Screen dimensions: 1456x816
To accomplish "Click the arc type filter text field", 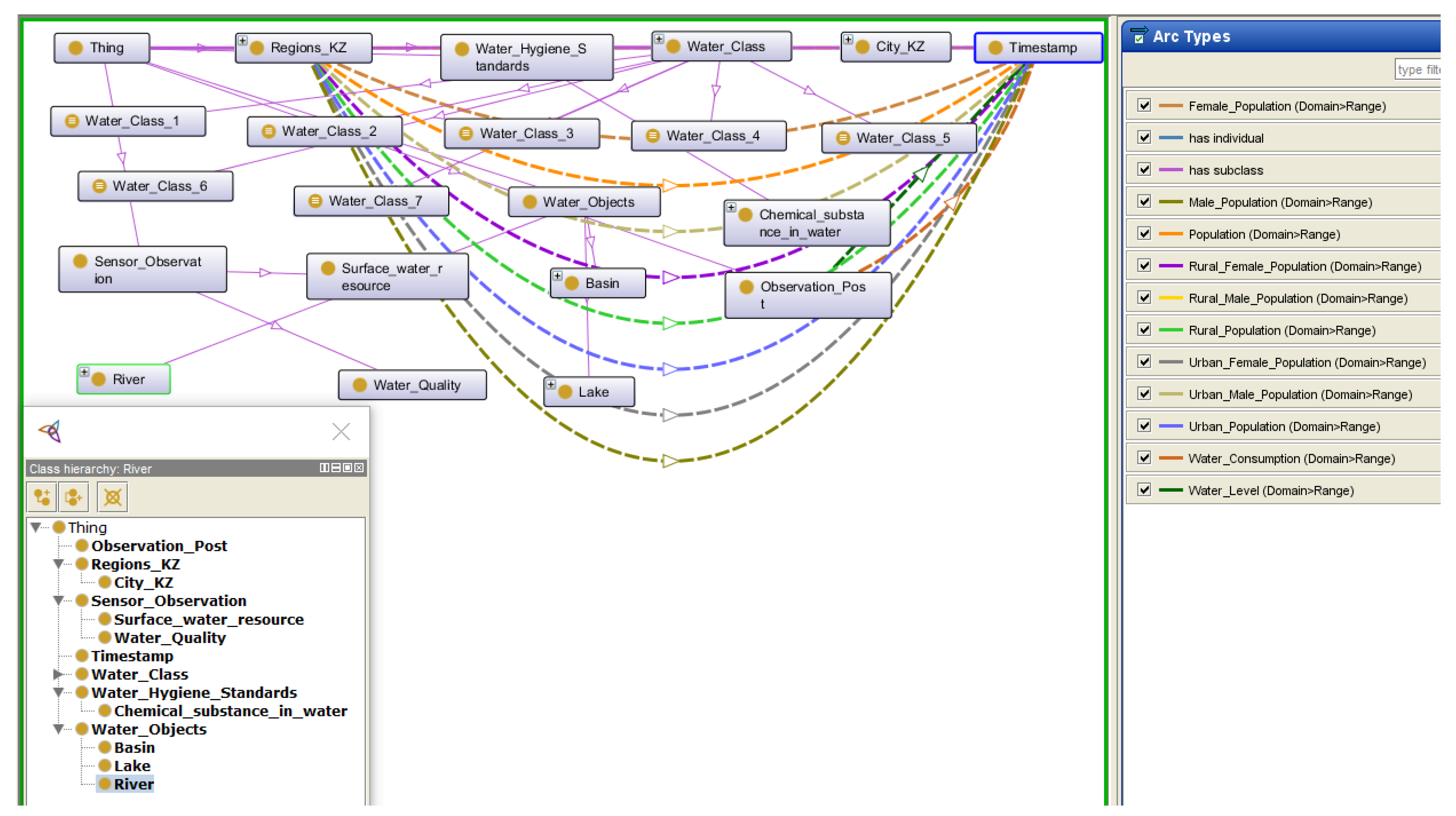I will click(x=1417, y=69).
